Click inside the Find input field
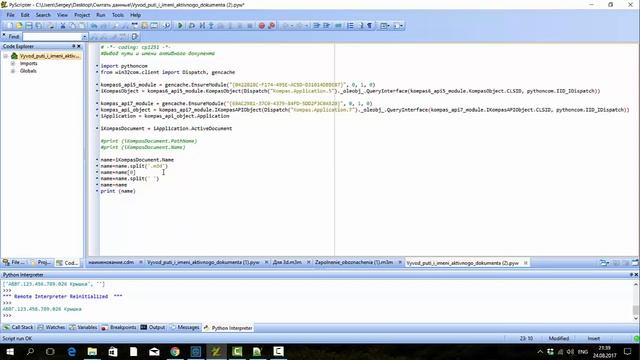 [x=52, y=37]
